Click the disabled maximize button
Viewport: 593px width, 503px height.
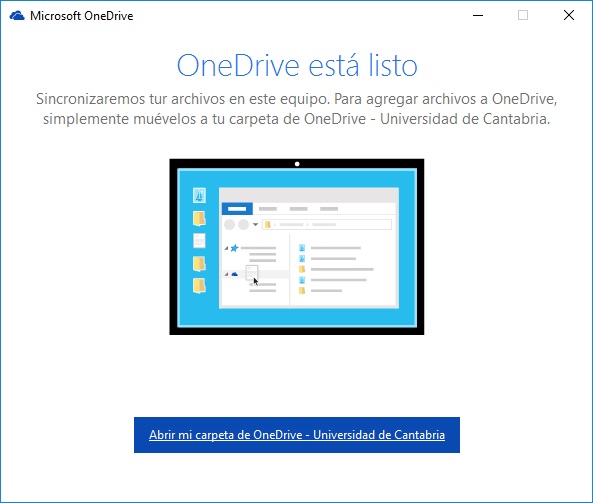pyautogui.click(x=523, y=16)
